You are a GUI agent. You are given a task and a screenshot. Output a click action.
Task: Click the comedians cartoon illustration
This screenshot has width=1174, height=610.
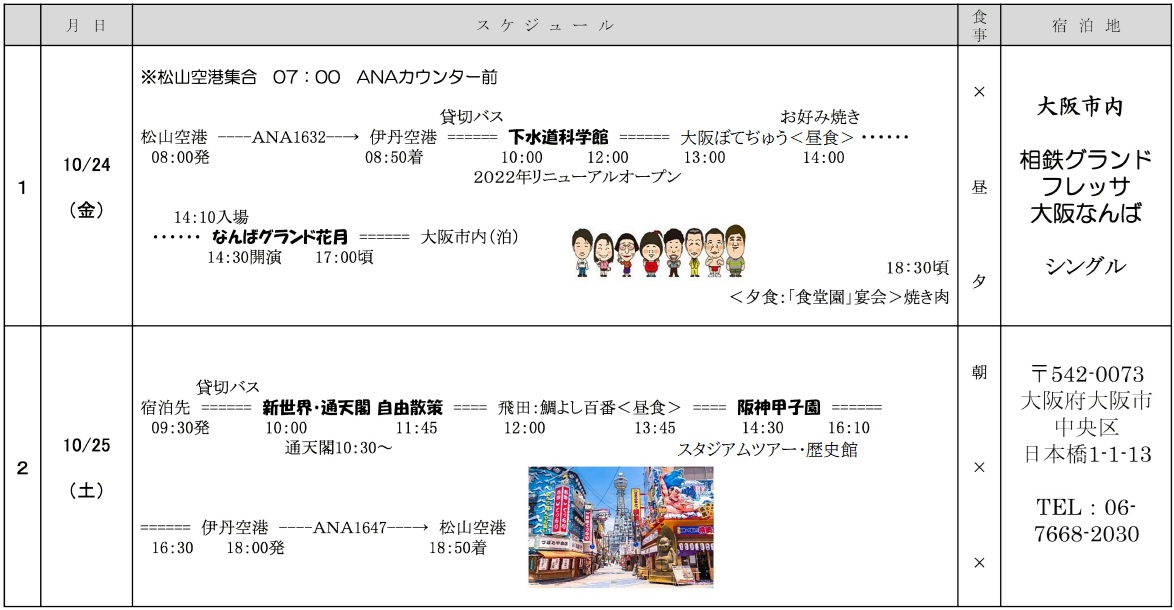pyautogui.click(x=659, y=252)
